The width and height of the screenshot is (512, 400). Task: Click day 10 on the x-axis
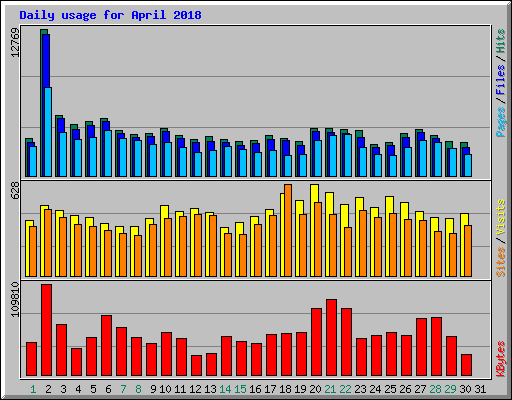(x=165, y=389)
